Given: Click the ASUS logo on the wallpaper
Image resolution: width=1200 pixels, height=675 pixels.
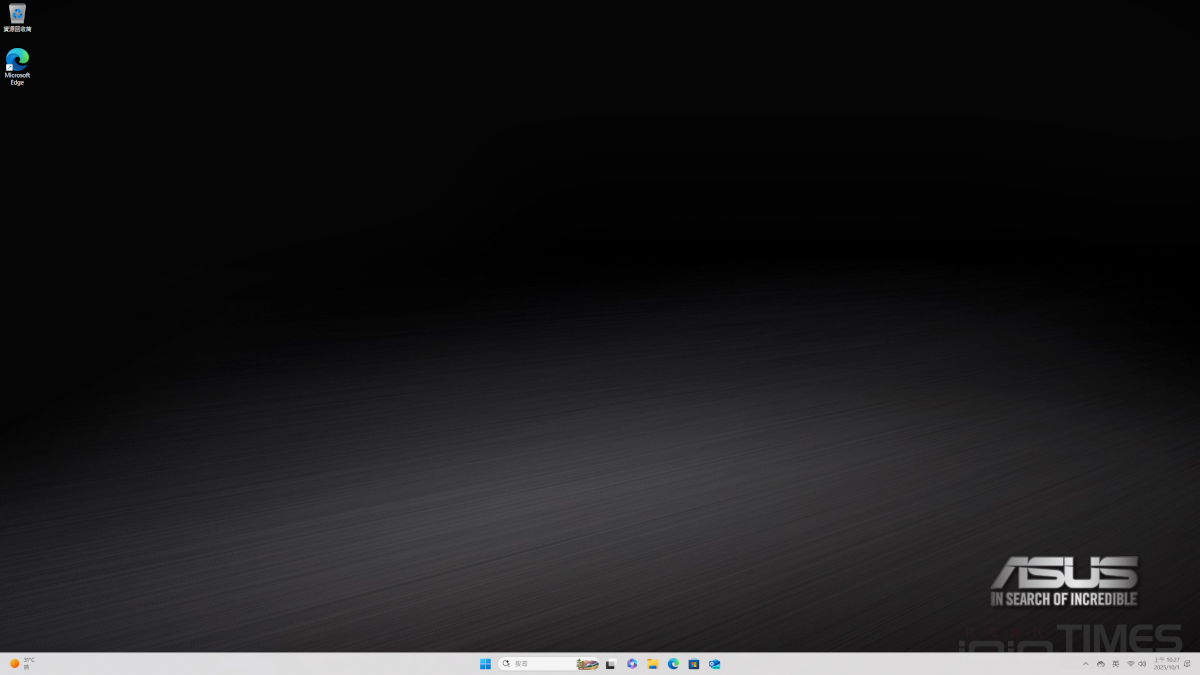Looking at the screenshot, I should [1064, 573].
